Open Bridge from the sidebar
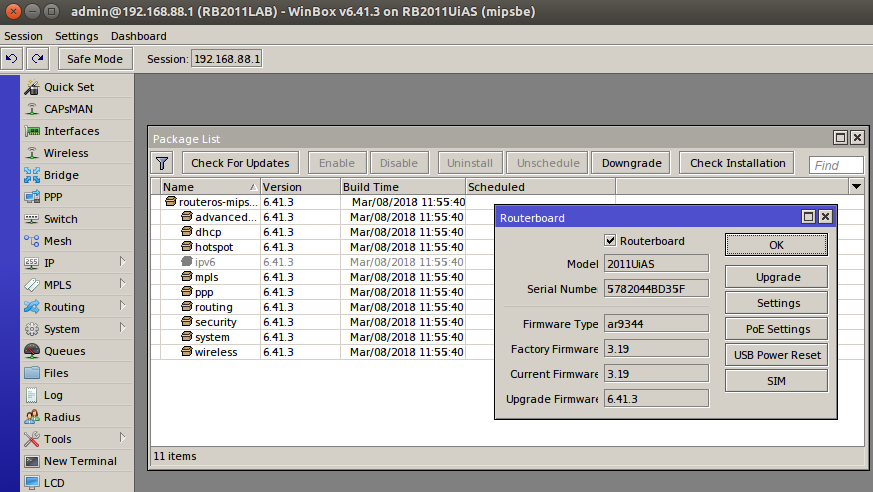This screenshot has width=873, height=492. click(x=61, y=175)
